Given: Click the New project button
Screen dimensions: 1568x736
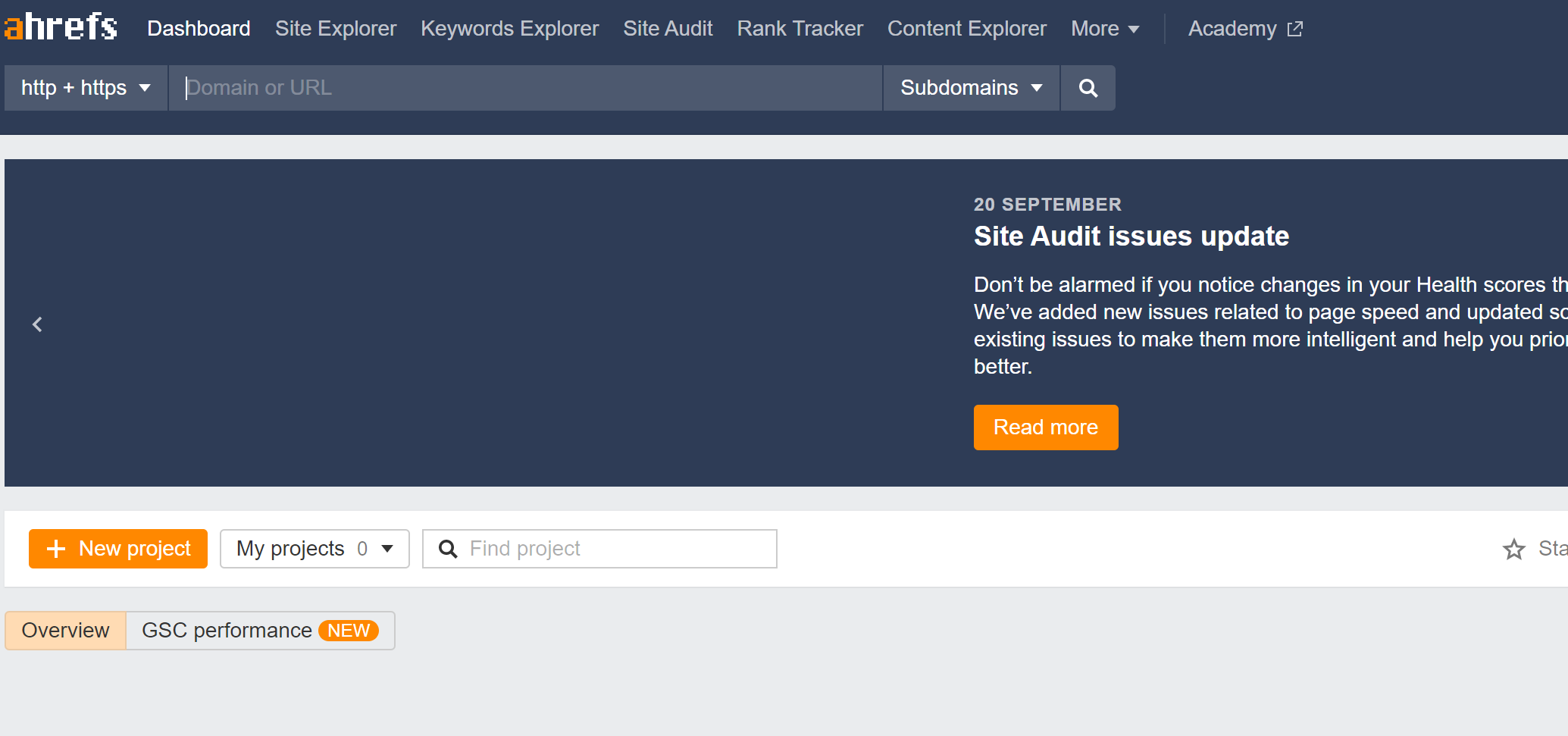Looking at the screenshot, I should pyautogui.click(x=118, y=549).
